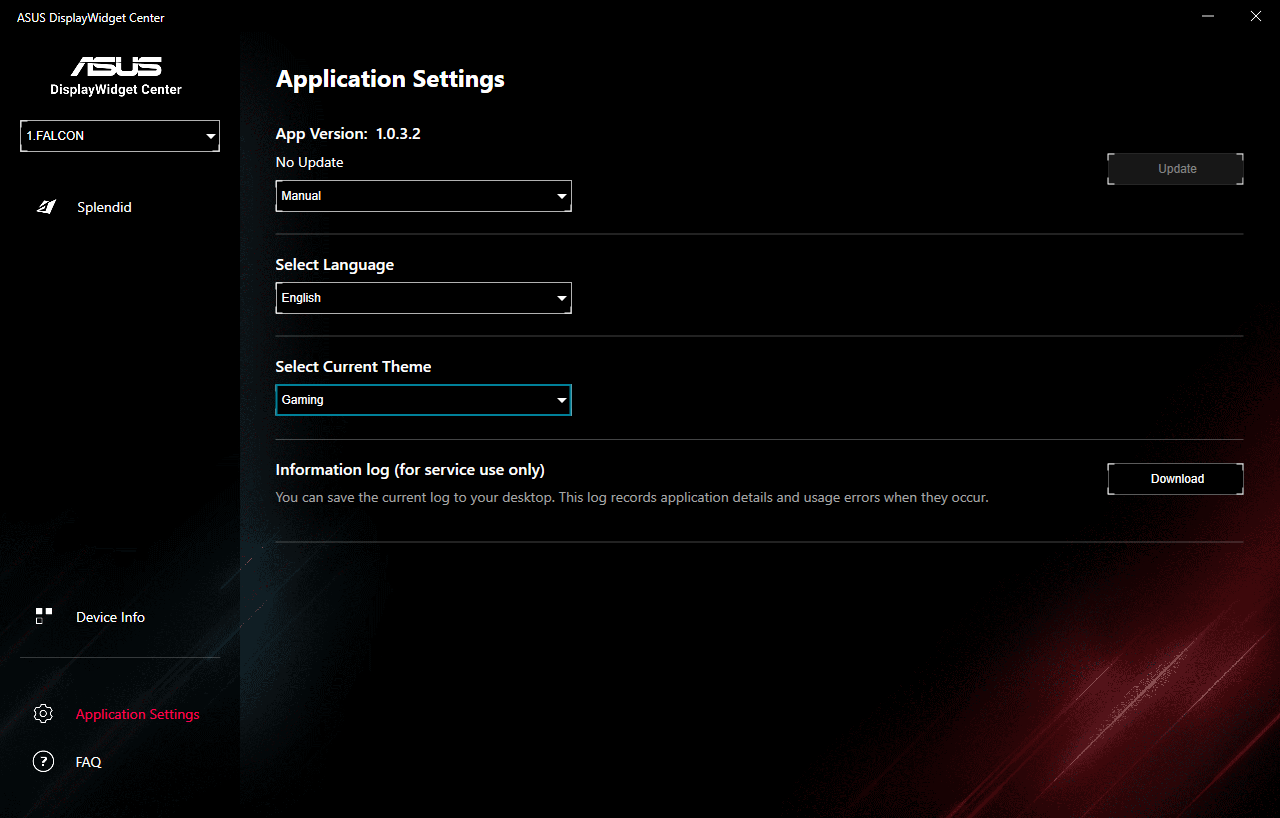The height and width of the screenshot is (818, 1280).
Task: Open the Manual update mode dropdown
Action: 423,195
